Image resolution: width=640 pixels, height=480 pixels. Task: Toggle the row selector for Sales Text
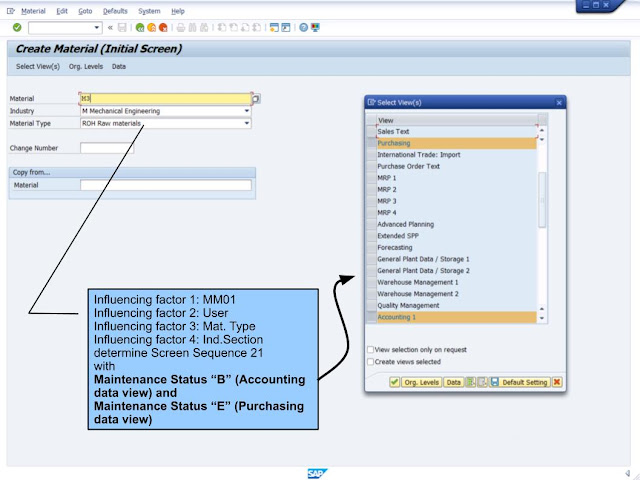pyautogui.click(x=371, y=131)
